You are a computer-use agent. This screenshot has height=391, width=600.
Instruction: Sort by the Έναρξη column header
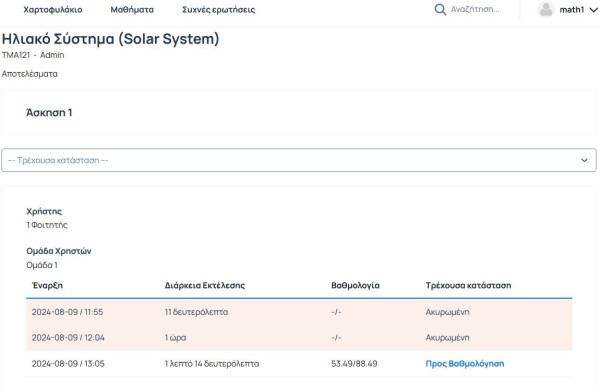pos(47,285)
